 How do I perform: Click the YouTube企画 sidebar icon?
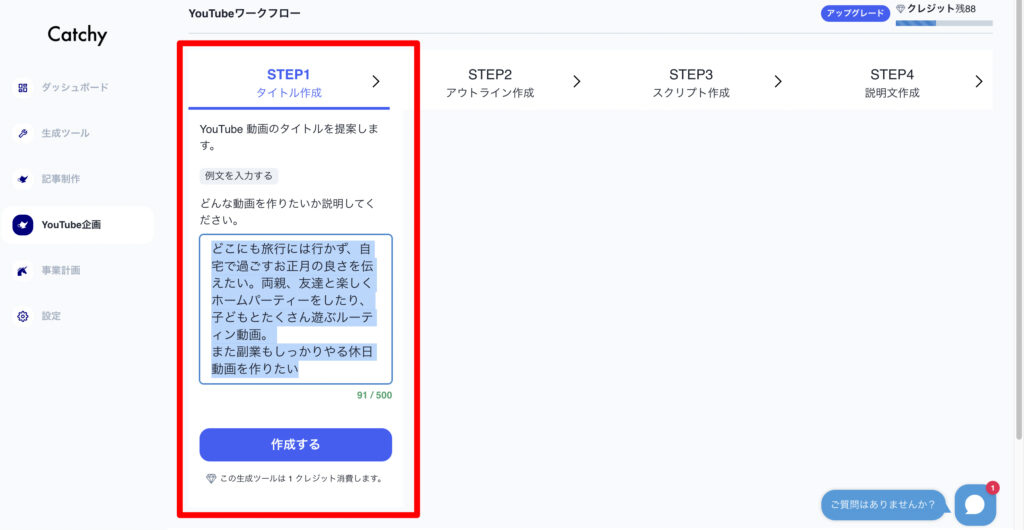23,225
